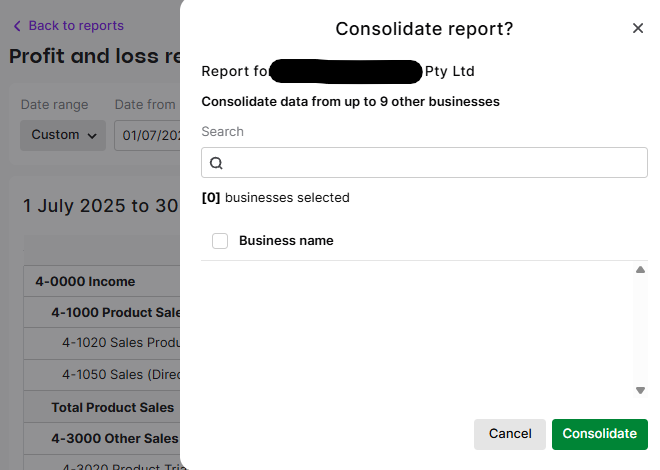Image resolution: width=660 pixels, height=470 pixels.
Task: Click the business Search text field
Action: [x=430, y=163]
